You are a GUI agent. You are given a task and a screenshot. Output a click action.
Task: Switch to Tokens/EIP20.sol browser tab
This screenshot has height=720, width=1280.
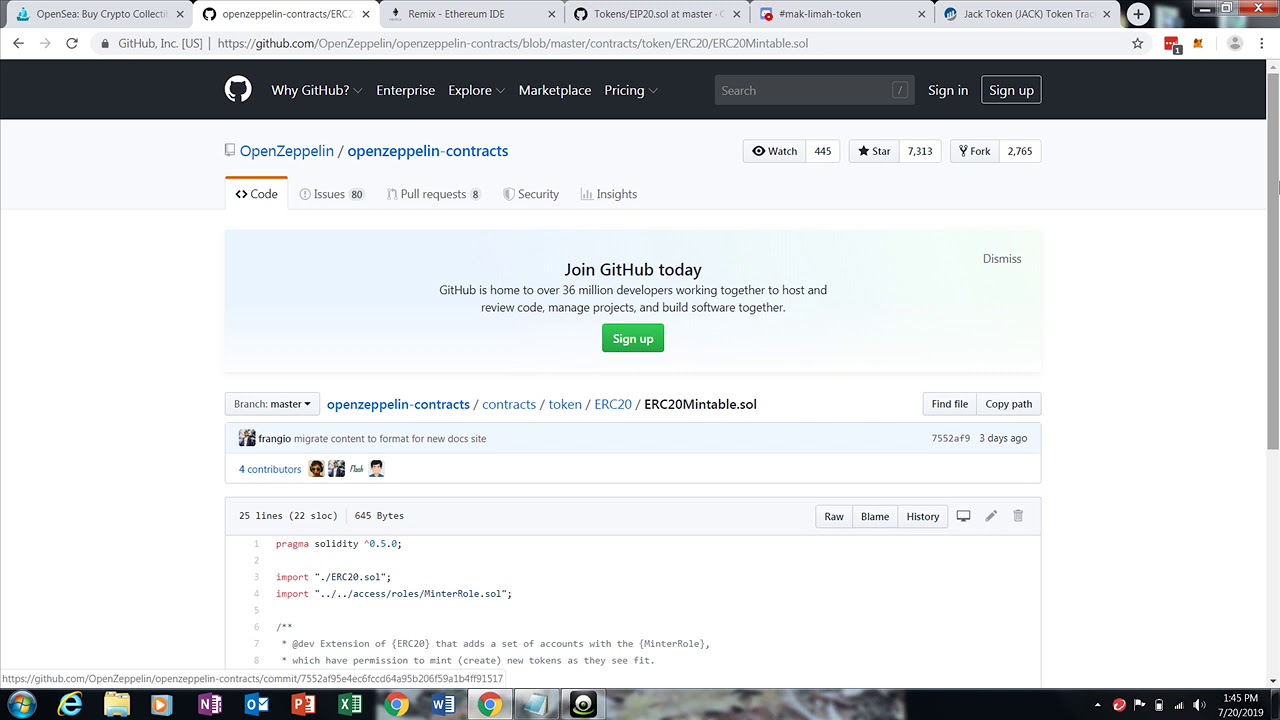[657, 14]
